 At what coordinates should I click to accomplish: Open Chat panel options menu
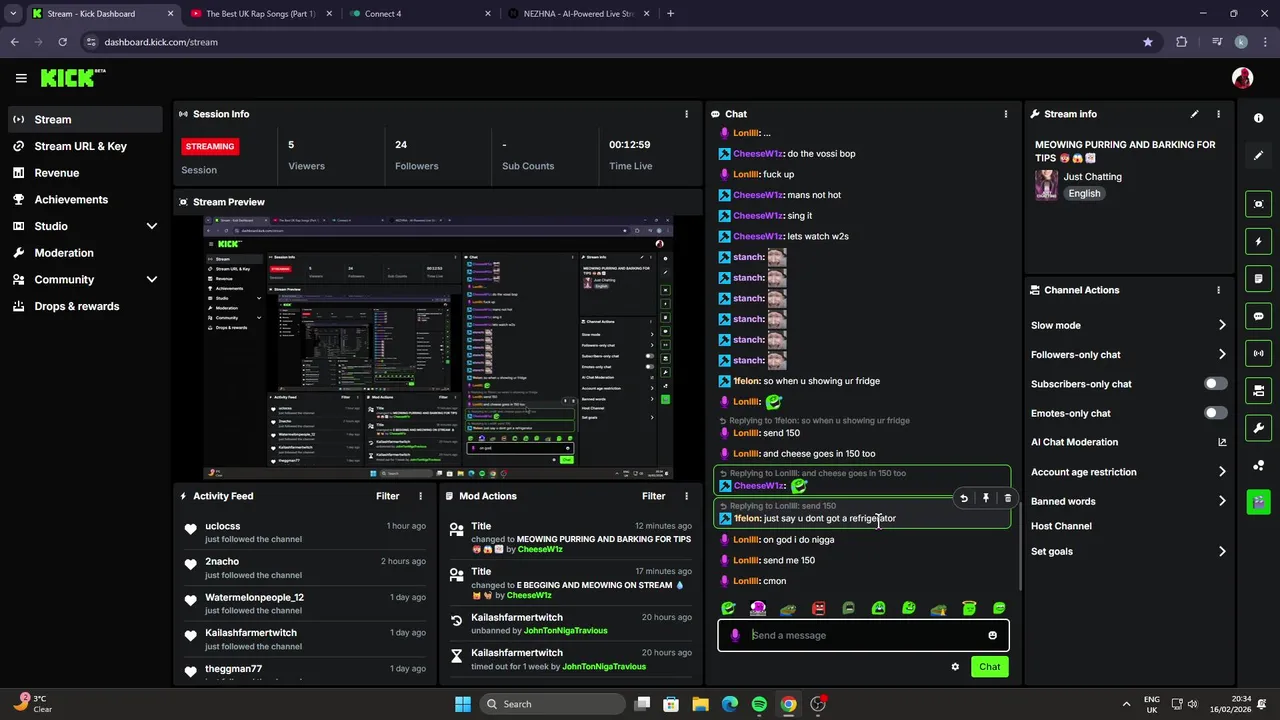click(x=1005, y=114)
